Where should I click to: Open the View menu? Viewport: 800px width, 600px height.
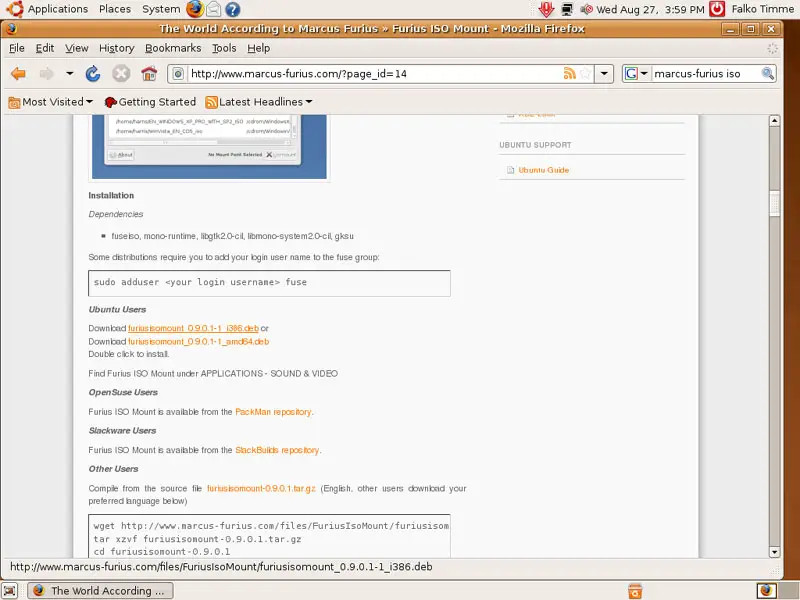[x=77, y=48]
